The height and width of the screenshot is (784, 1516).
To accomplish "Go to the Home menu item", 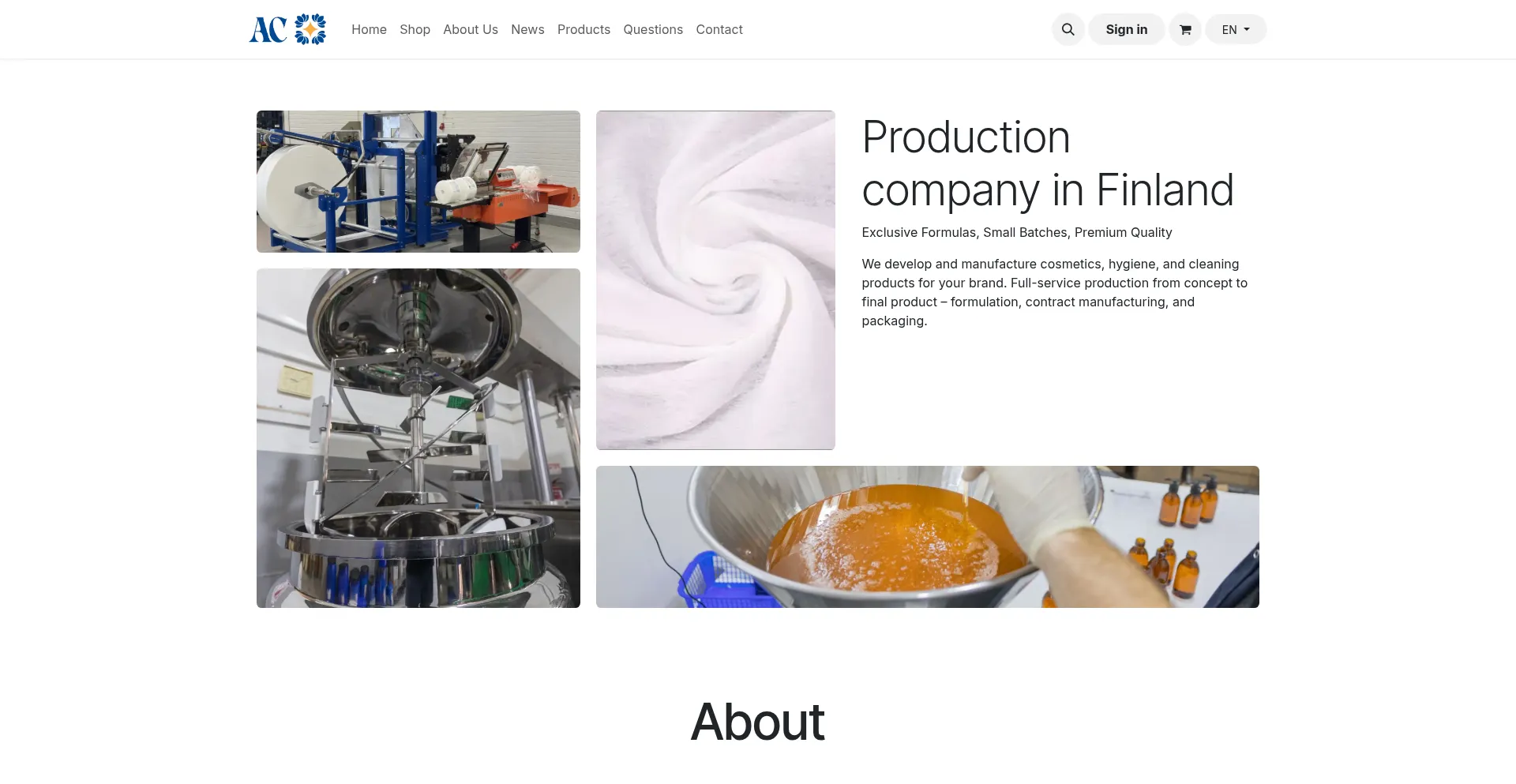I will (x=369, y=29).
